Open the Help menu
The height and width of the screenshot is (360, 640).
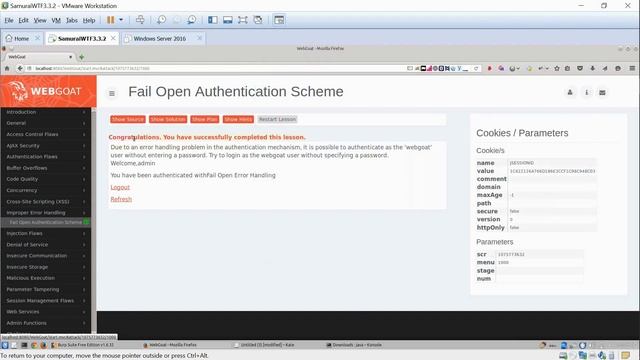click(89, 20)
